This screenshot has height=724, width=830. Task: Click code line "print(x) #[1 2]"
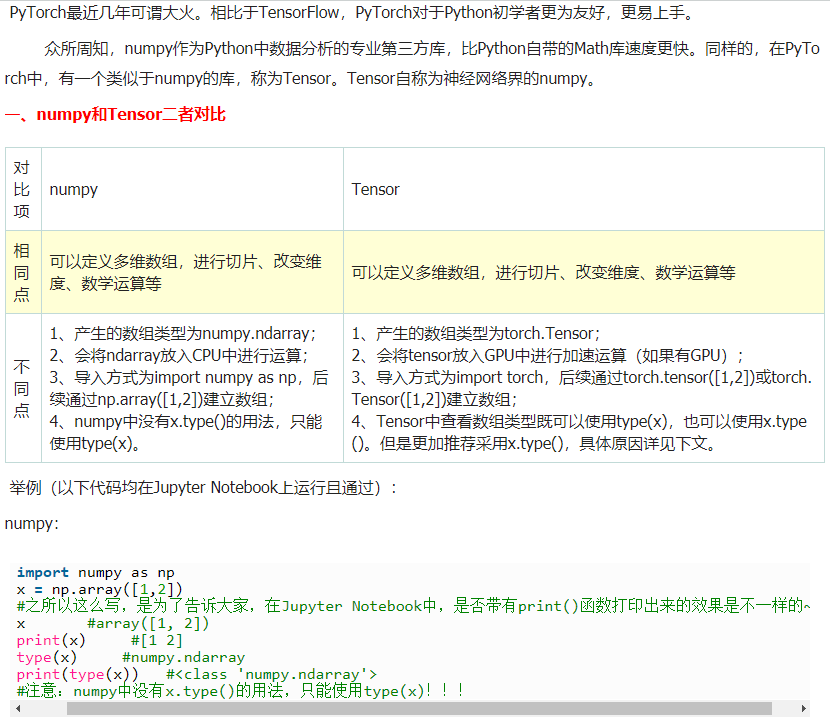(100, 640)
